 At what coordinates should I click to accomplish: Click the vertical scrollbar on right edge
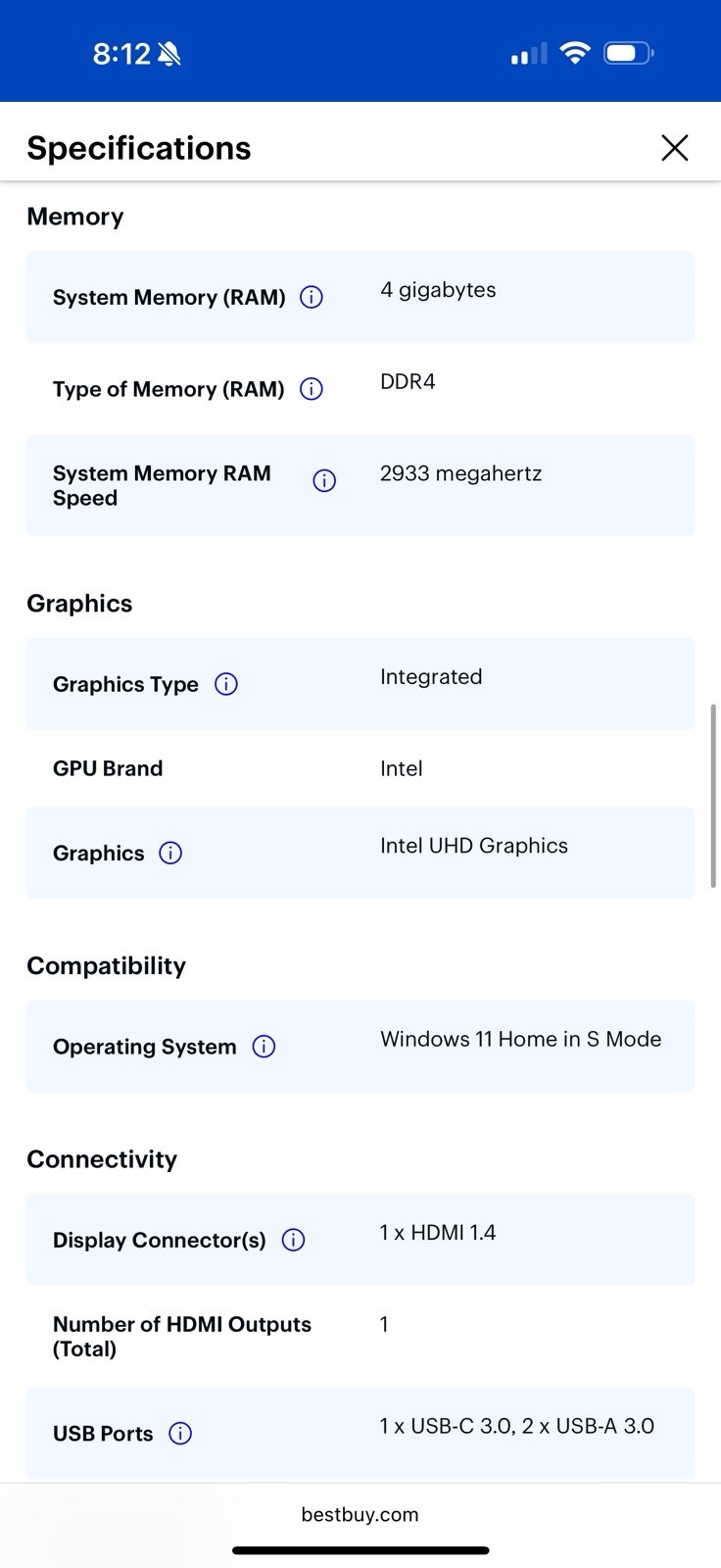click(x=713, y=796)
